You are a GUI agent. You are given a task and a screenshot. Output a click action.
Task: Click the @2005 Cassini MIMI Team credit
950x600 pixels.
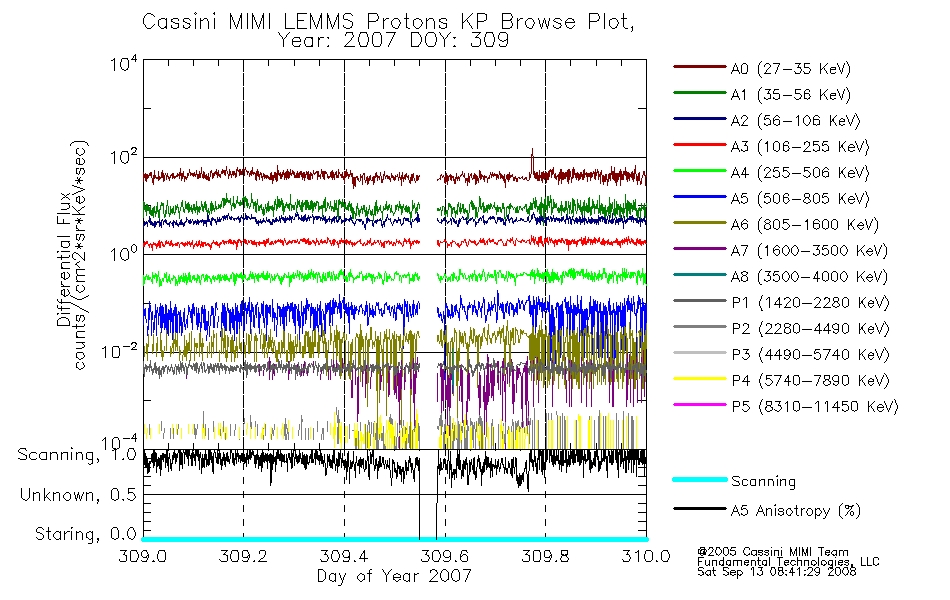click(x=772, y=552)
